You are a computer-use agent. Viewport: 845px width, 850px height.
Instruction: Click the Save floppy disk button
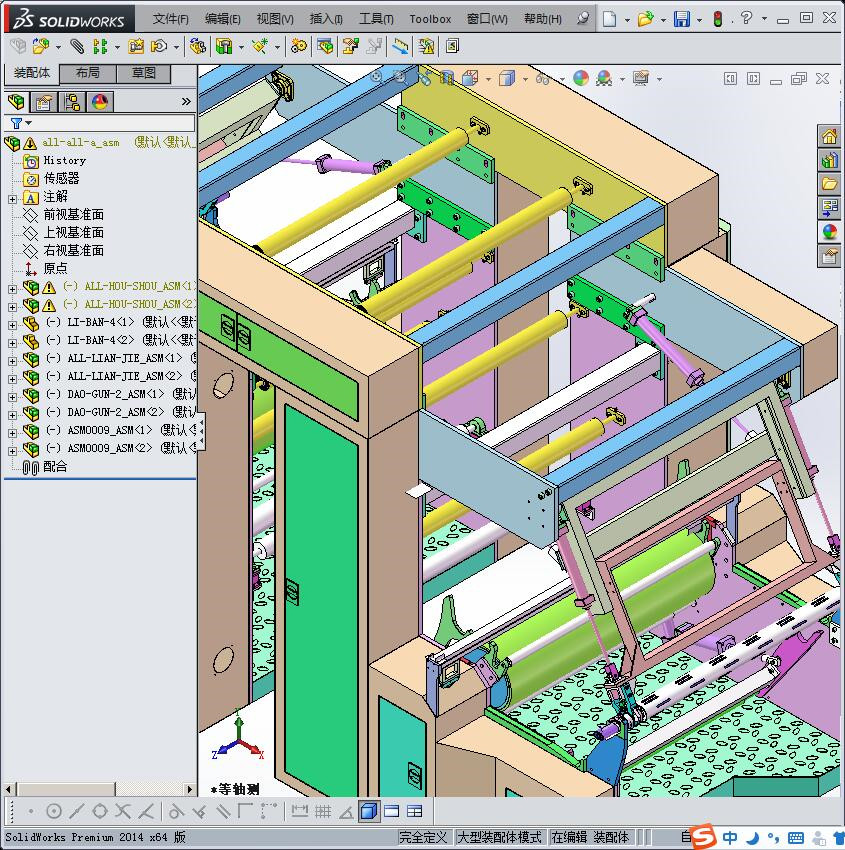click(x=681, y=20)
